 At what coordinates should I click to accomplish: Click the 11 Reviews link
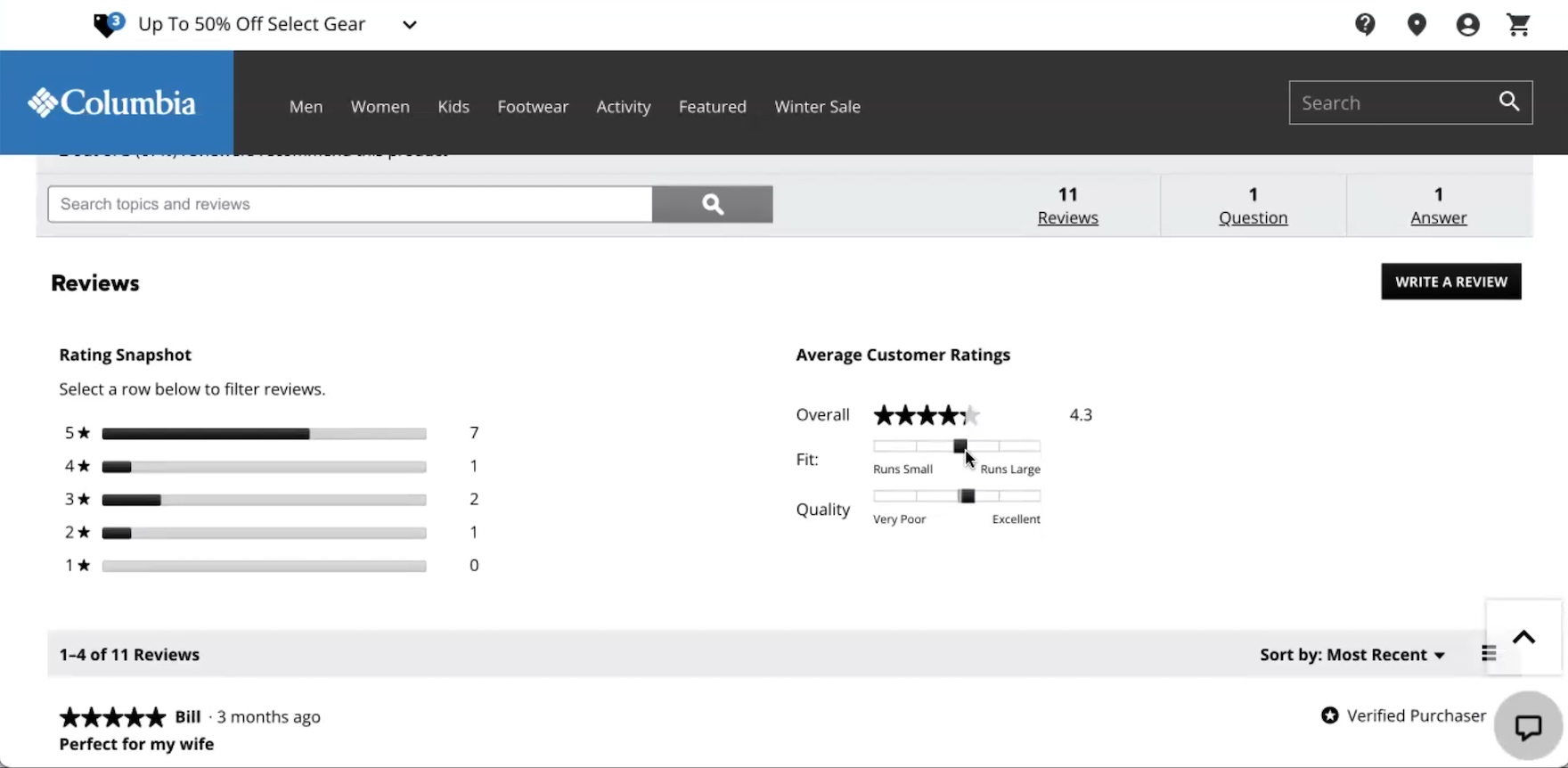coord(1067,217)
